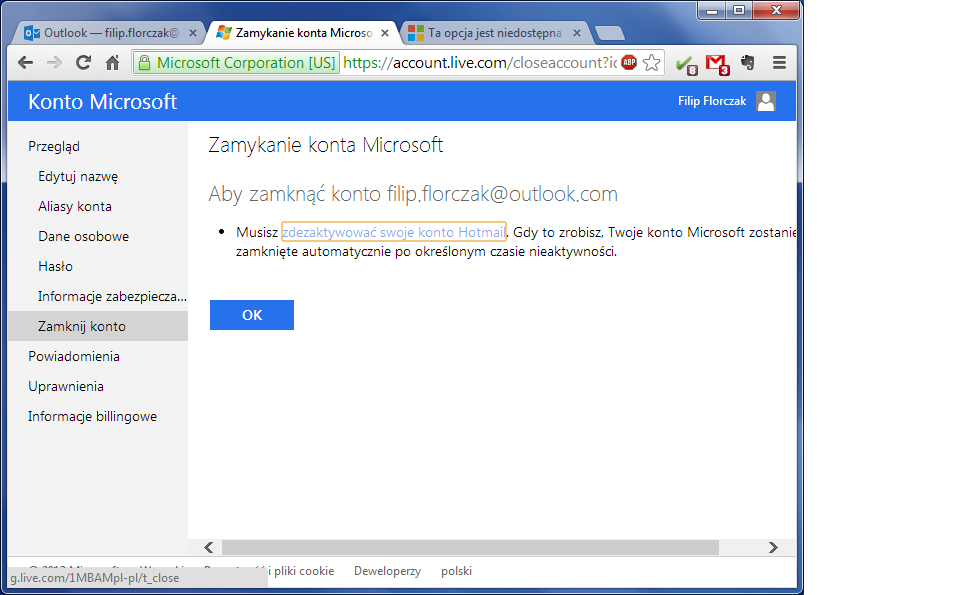The height and width of the screenshot is (595, 960).
Task: Go to Dane osobowe
Action: tap(83, 236)
